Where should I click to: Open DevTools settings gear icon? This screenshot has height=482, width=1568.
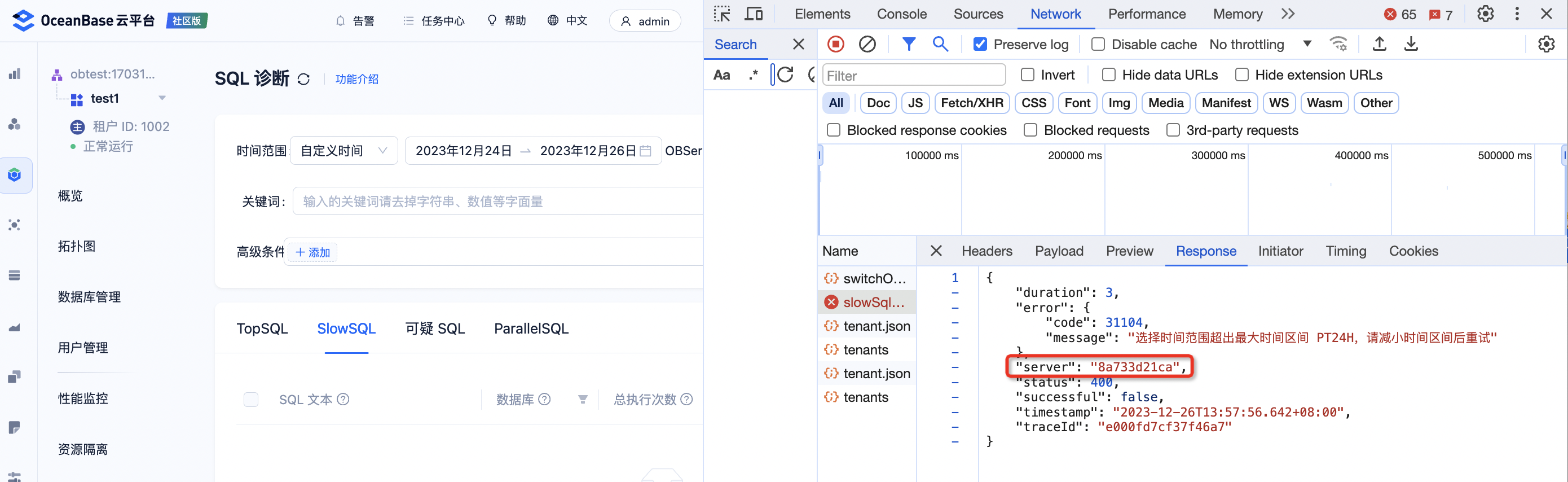[1485, 14]
